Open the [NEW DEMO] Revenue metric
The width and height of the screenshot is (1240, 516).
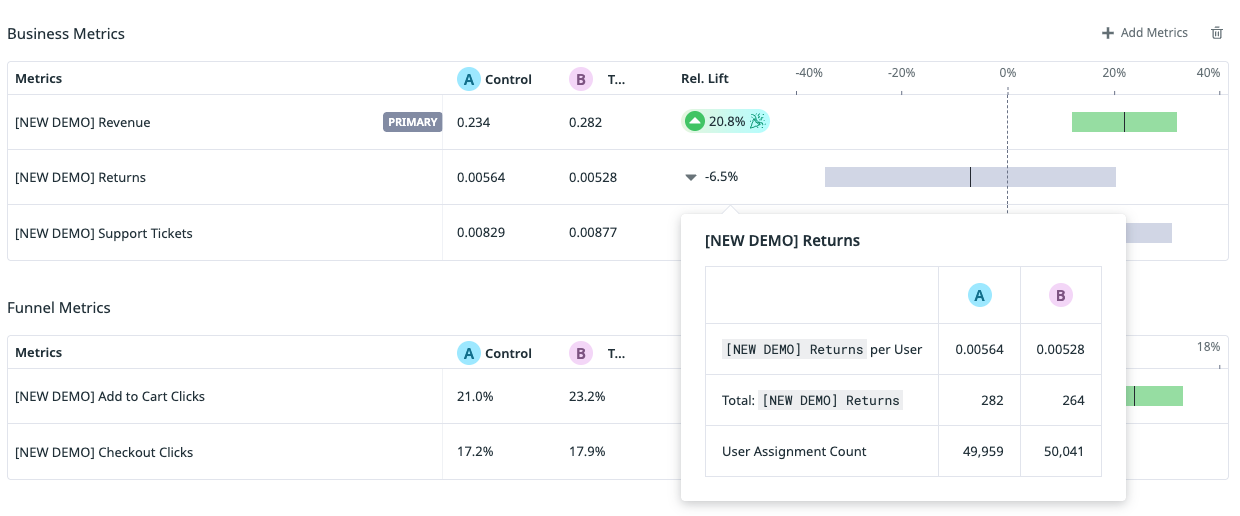coord(82,122)
